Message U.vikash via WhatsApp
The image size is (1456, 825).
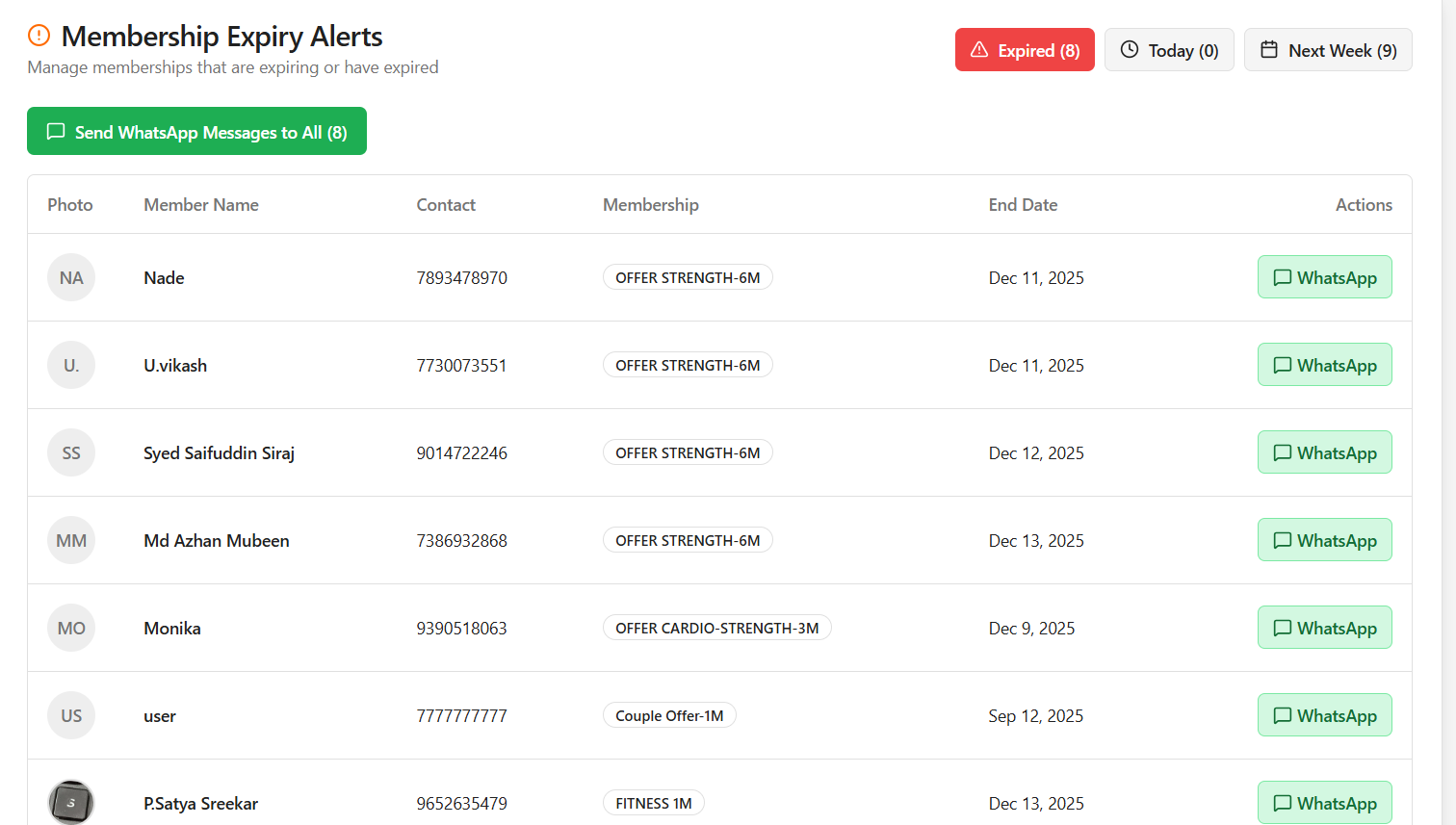tap(1324, 365)
